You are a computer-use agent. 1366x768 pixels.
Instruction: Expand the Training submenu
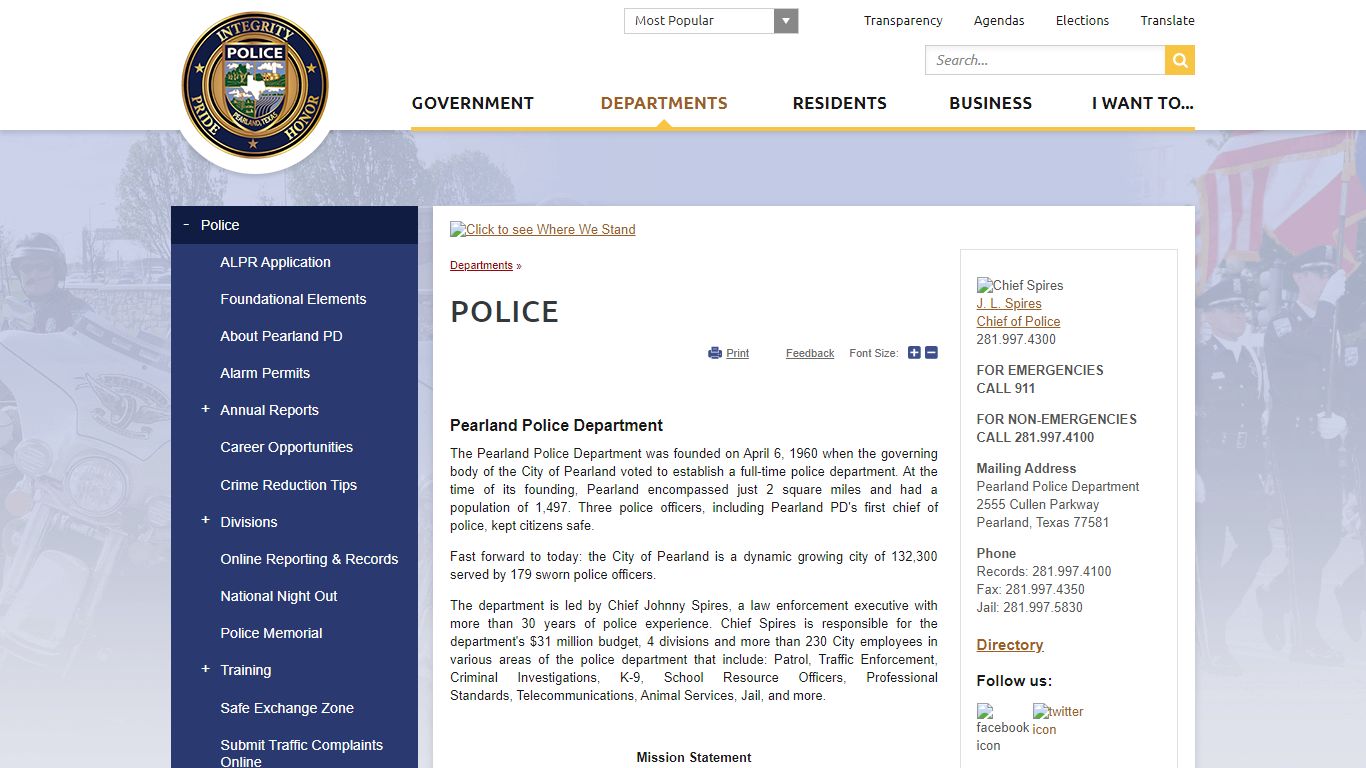click(205, 669)
